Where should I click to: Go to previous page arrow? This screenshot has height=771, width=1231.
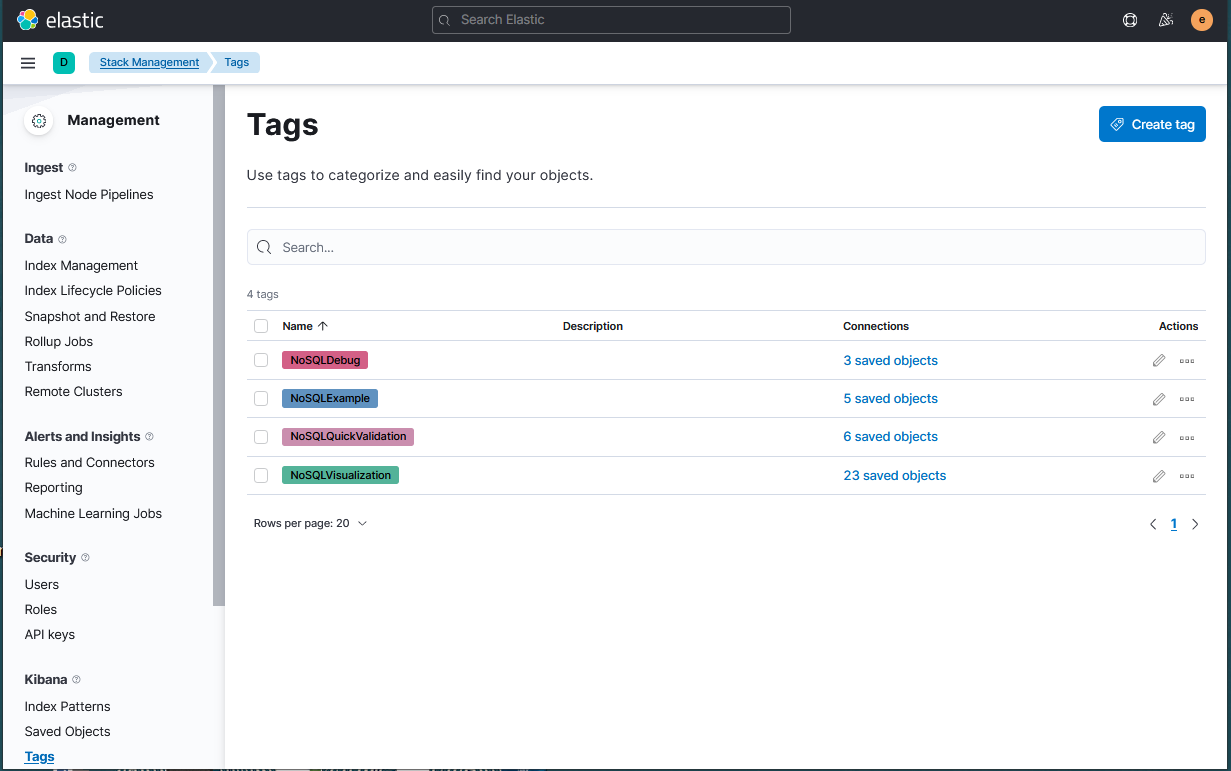click(x=1153, y=524)
